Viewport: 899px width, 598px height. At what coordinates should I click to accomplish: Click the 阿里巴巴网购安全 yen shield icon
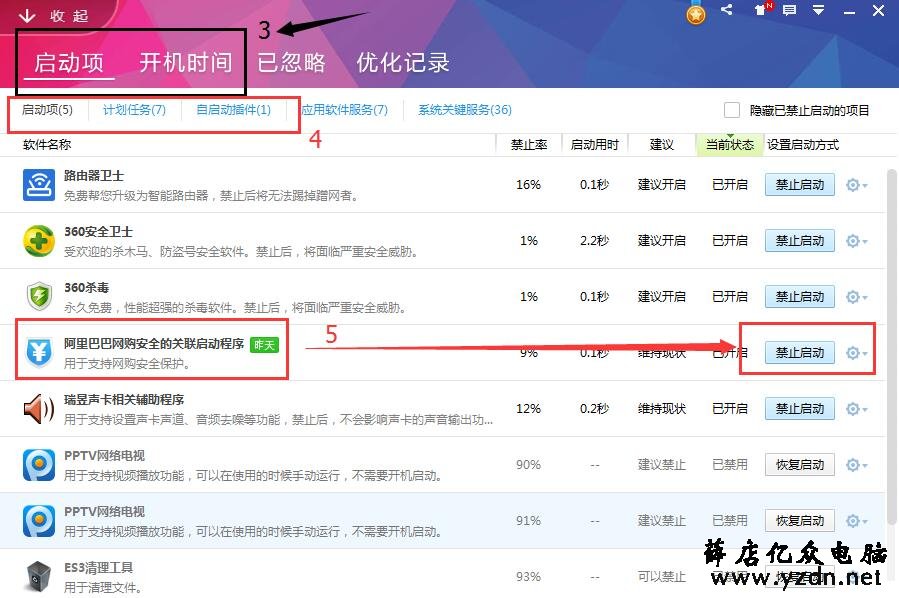tap(38, 353)
